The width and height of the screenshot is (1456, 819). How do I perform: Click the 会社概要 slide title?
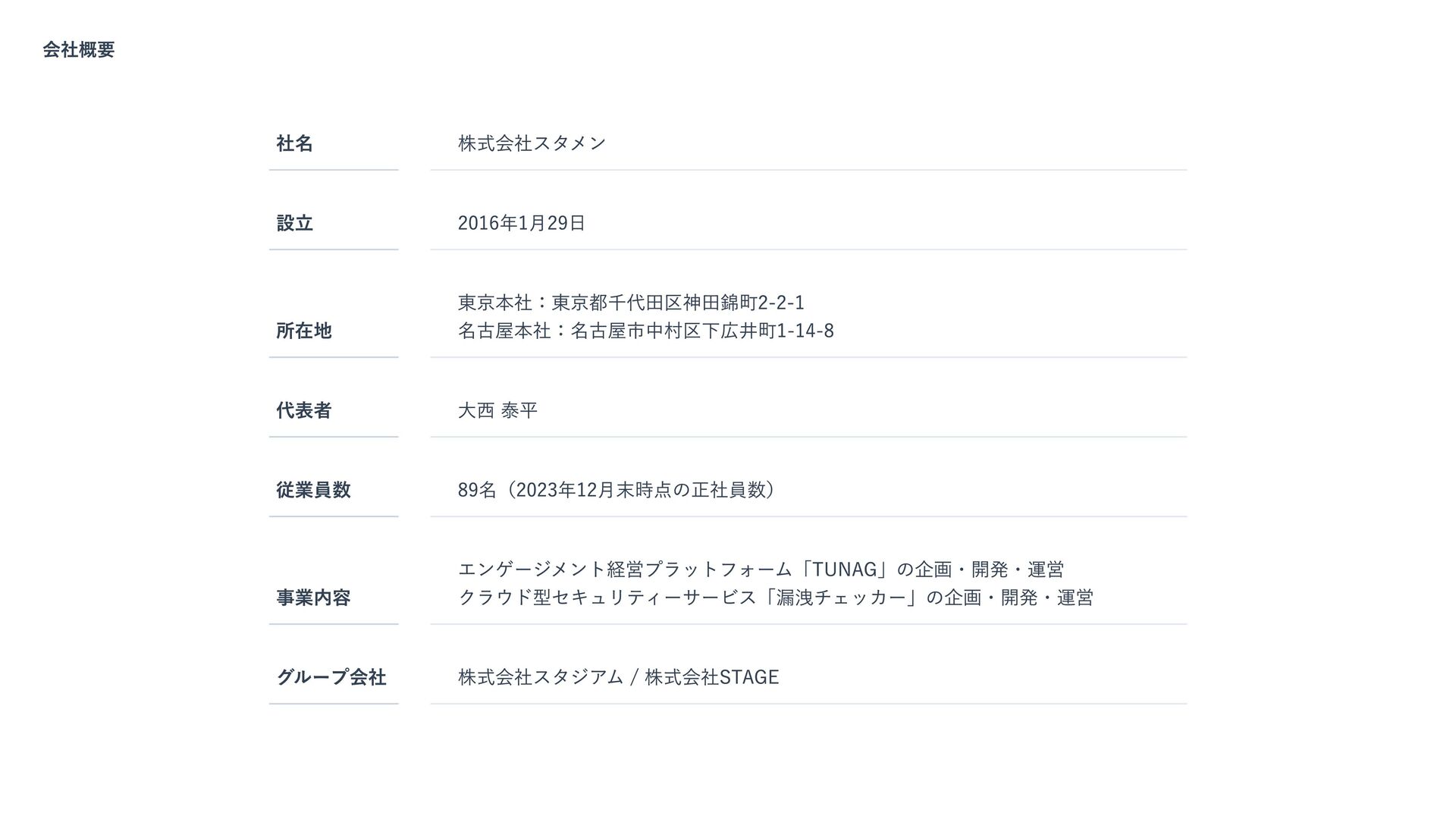79,50
